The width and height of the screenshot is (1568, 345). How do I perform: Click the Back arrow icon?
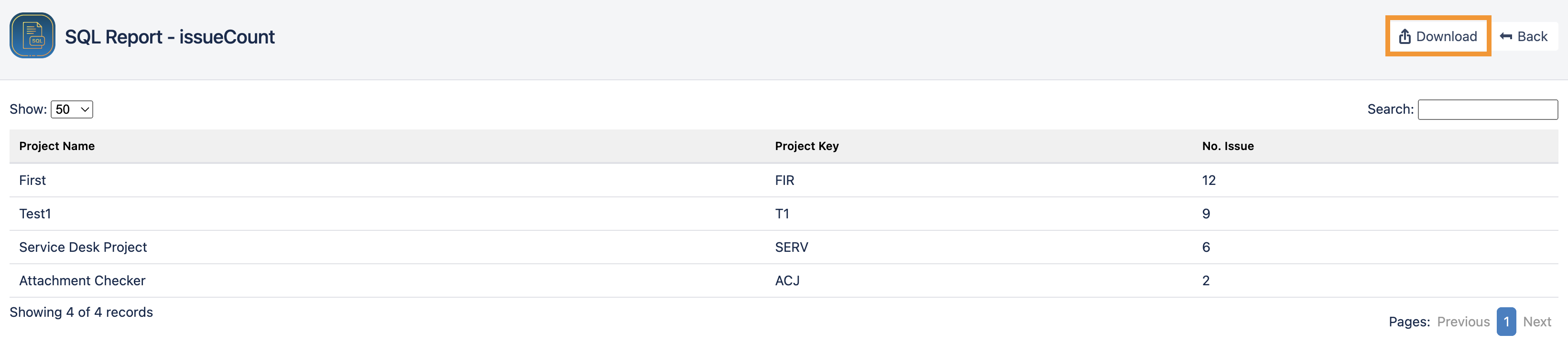(x=1505, y=36)
